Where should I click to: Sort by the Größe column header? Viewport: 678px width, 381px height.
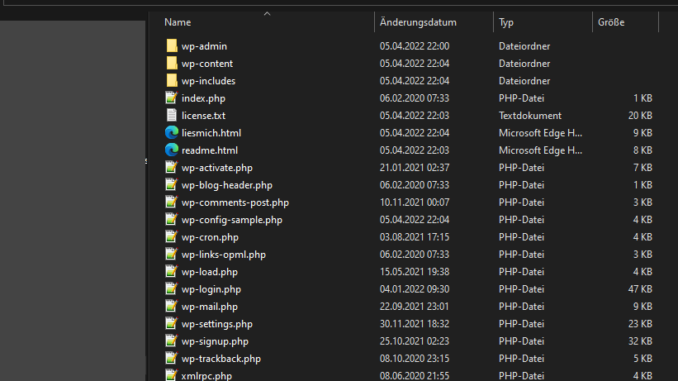pos(611,22)
